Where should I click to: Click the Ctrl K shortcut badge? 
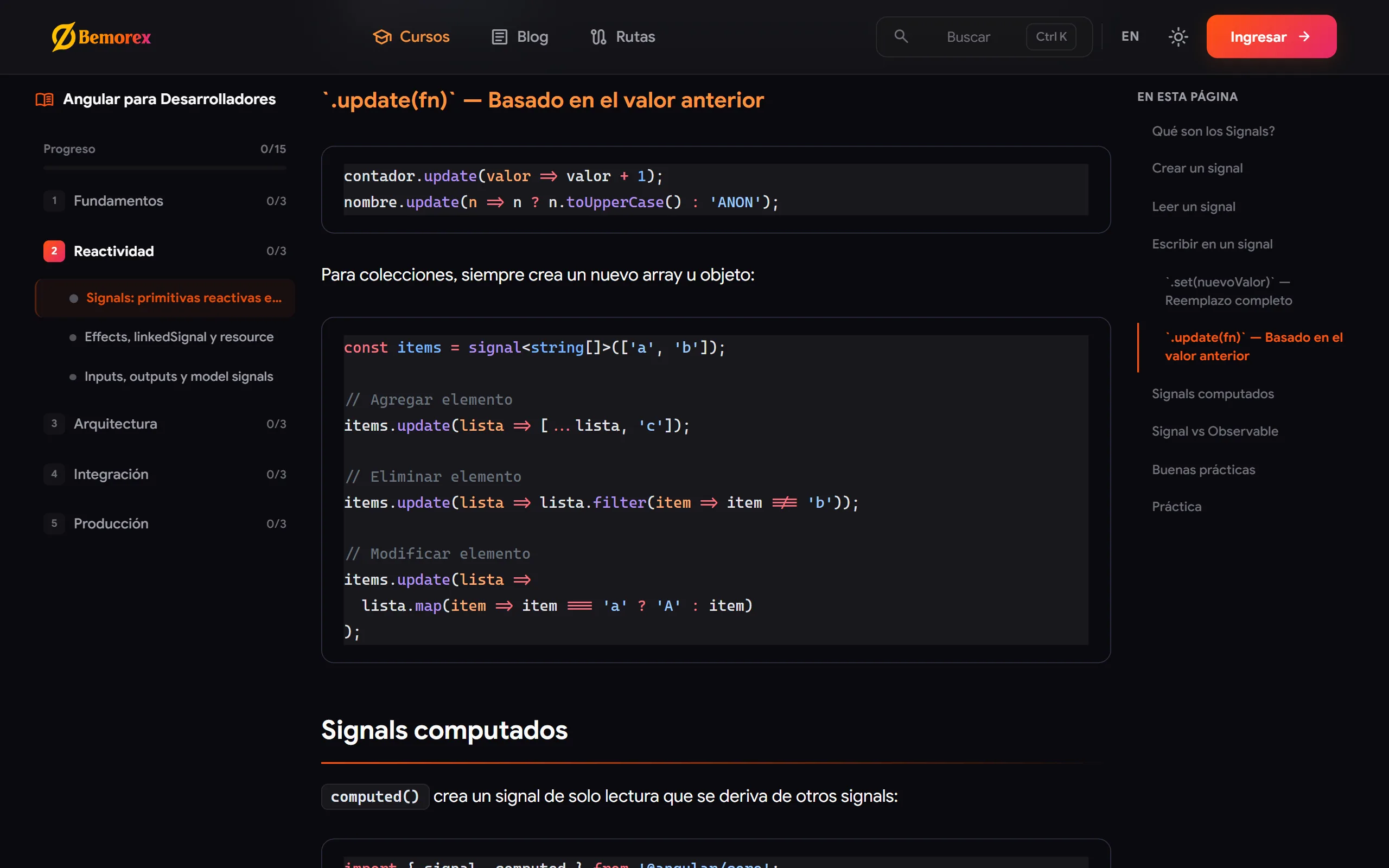pyautogui.click(x=1051, y=37)
